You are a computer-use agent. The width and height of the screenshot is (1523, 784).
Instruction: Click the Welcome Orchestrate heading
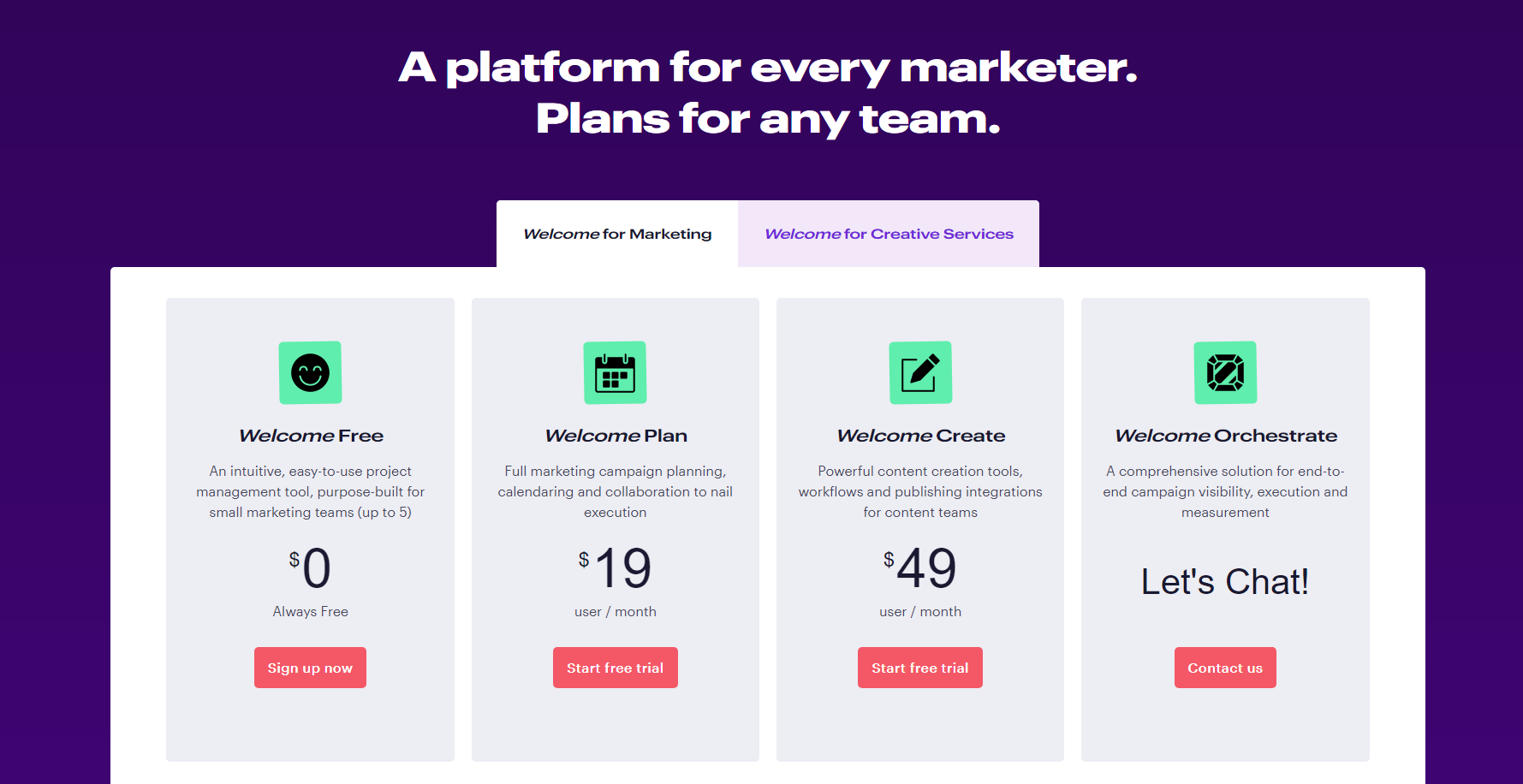pos(1224,435)
